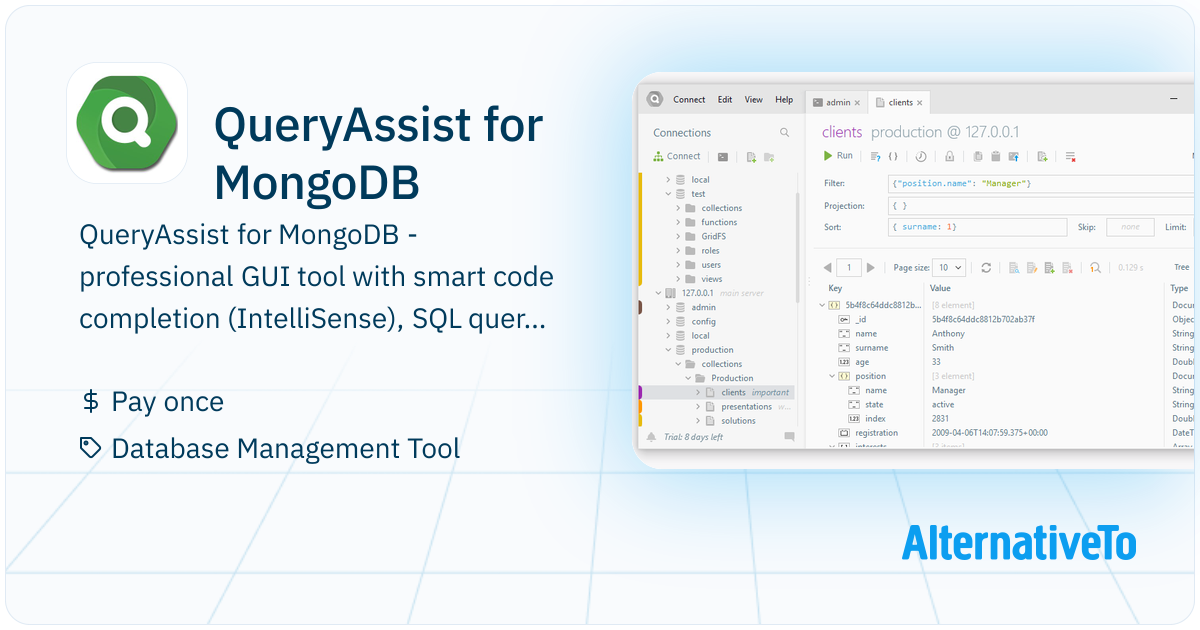Expand the test database's local node above it
1200x630 pixels.
click(668, 180)
